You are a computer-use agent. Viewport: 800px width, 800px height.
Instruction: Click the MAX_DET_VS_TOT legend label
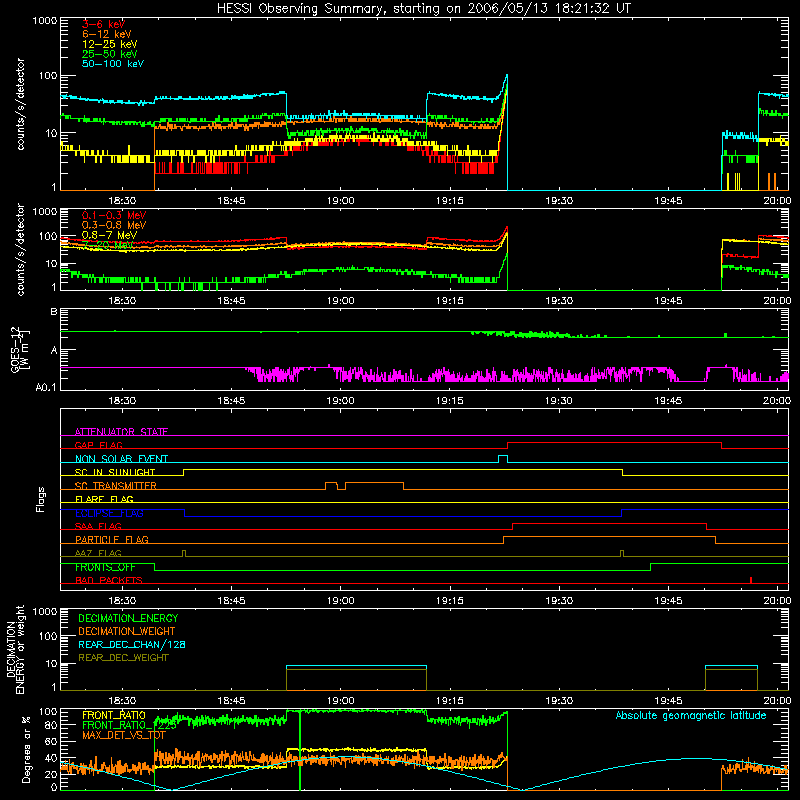tap(123, 735)
